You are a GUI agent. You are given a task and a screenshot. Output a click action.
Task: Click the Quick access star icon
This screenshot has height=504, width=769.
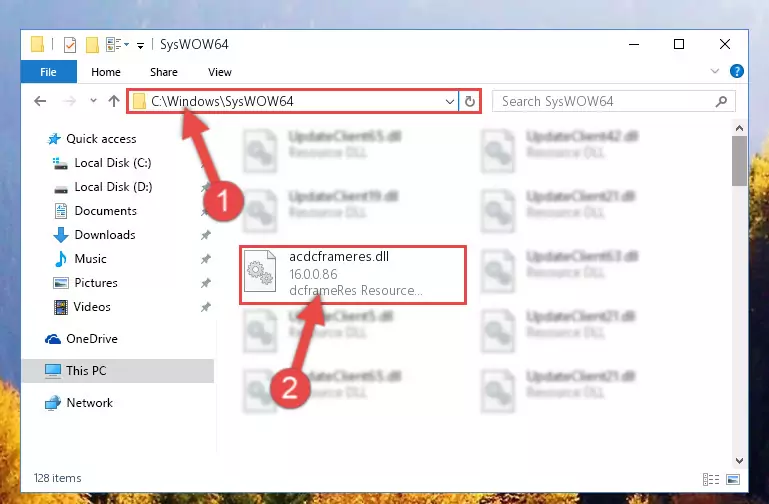tap(53, 139)
